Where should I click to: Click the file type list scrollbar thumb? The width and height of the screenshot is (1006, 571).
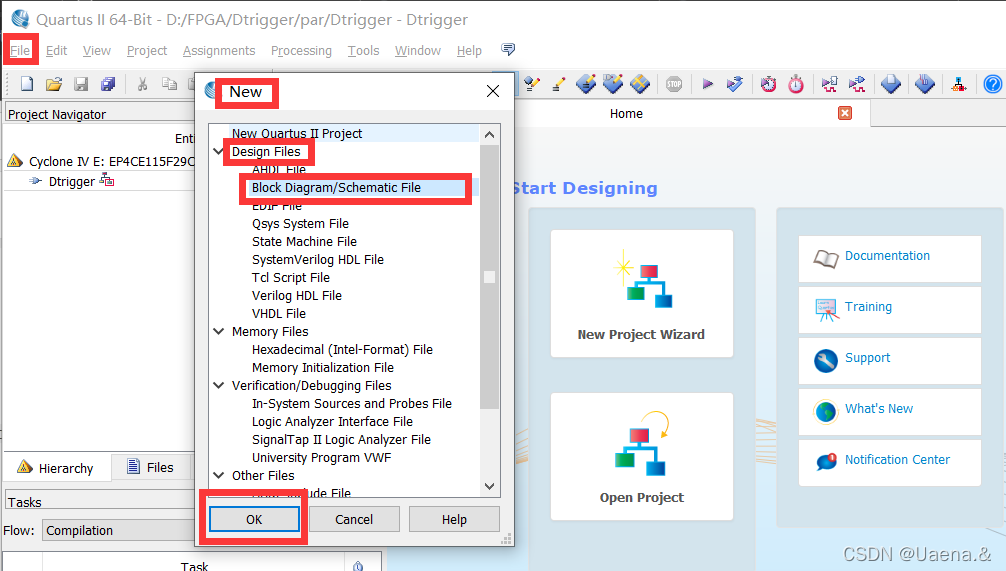point(490,277)
